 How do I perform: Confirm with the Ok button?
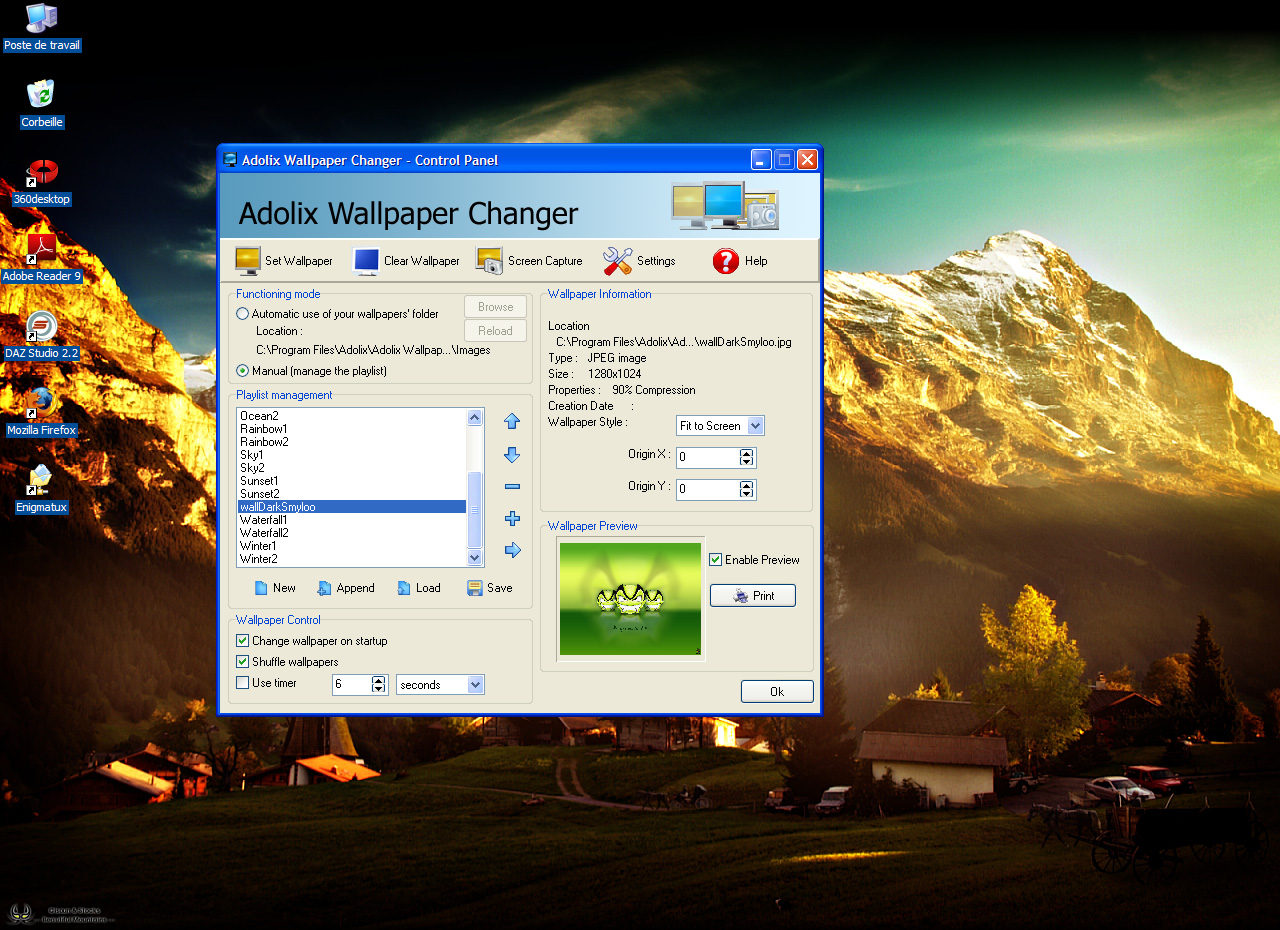777,691
